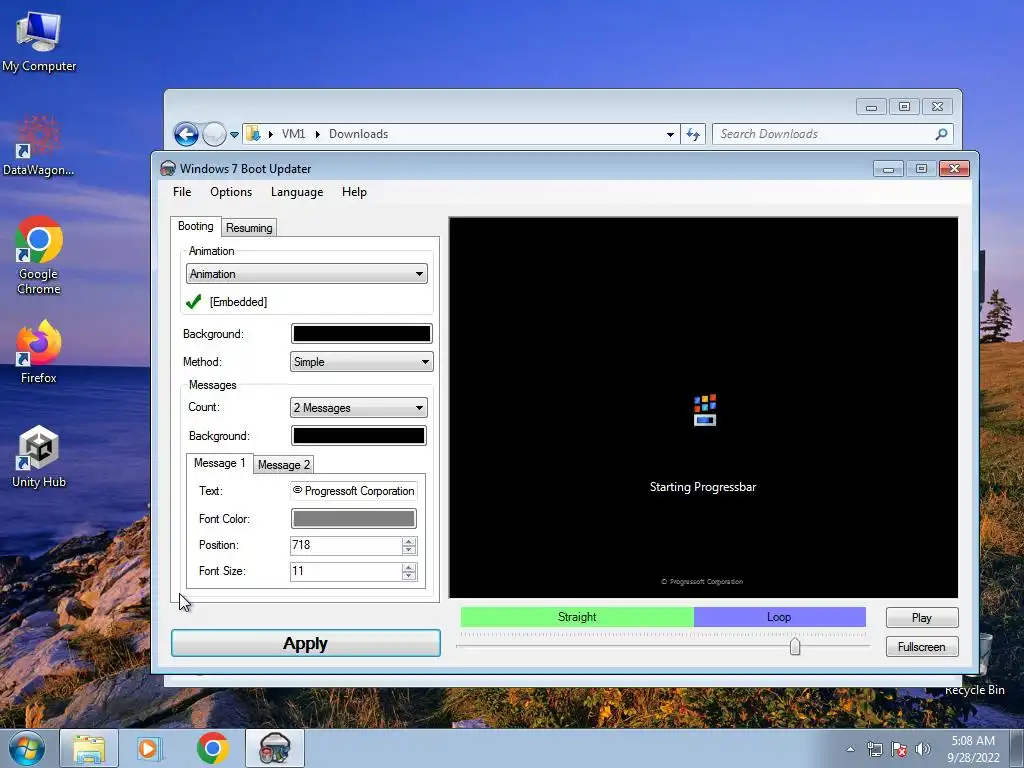Refresh the Downloads Explorer window

click(x=693, y=135)
